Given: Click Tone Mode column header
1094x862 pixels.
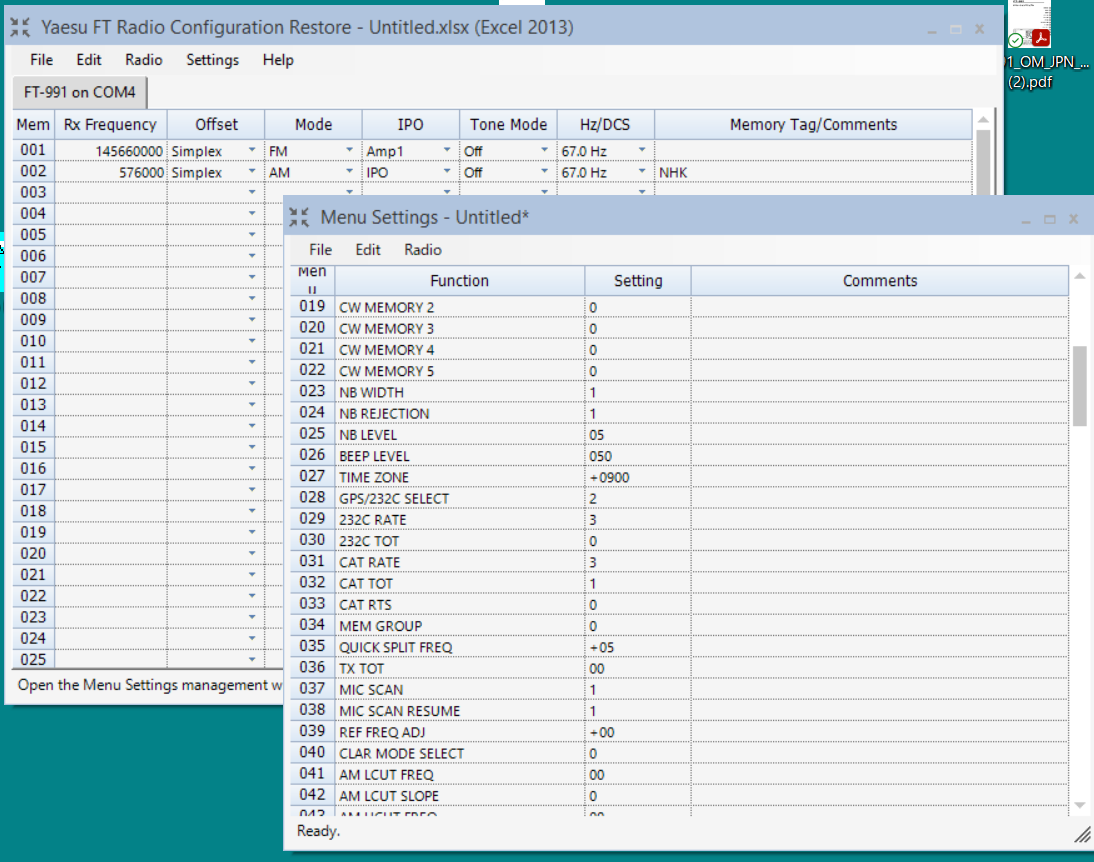Looking at the screenshot, I should pyautogui.click(x=508, y=124).
